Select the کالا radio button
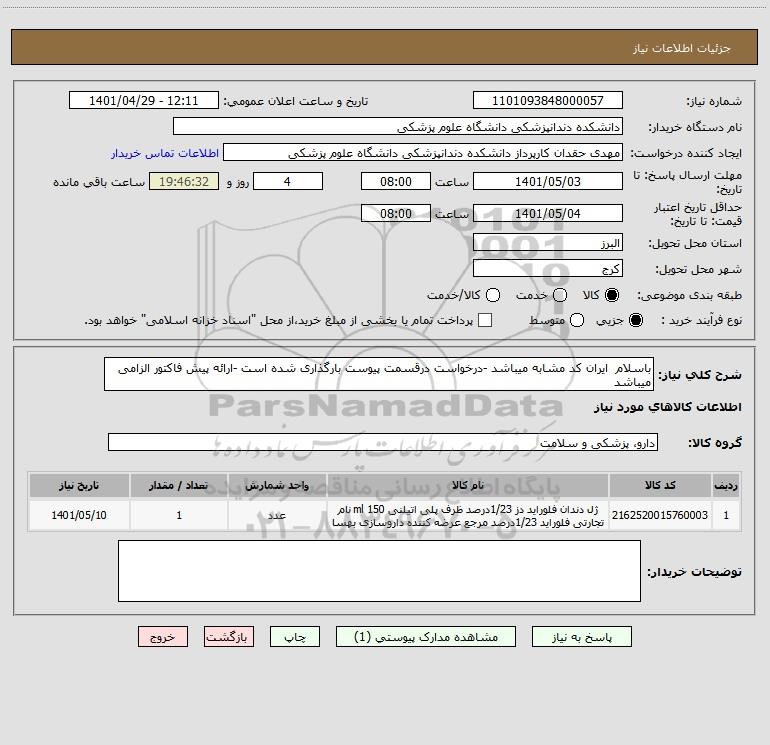770x745 pixels. [x=612, y=295]
